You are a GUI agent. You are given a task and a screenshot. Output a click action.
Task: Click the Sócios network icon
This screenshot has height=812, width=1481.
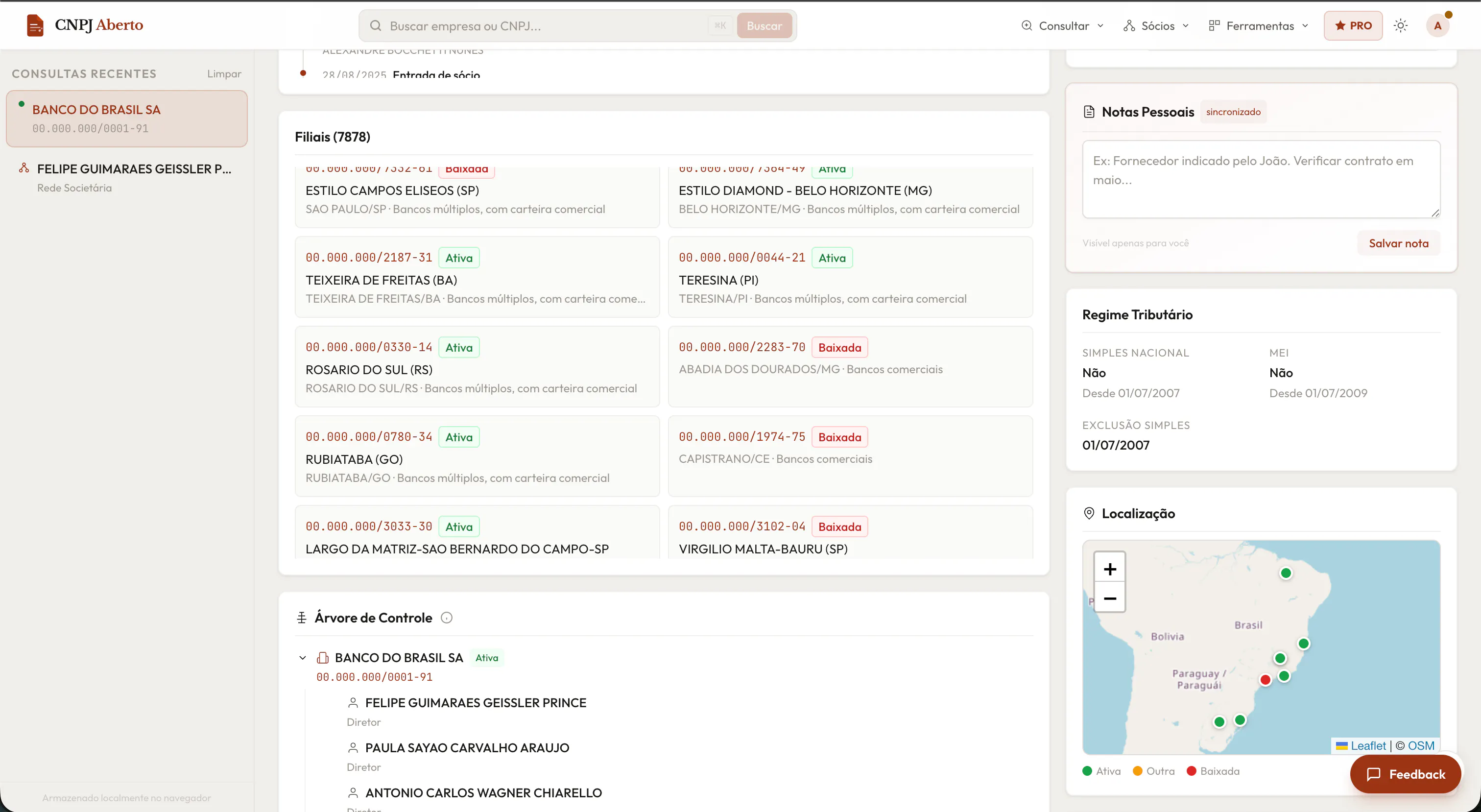1129,26
